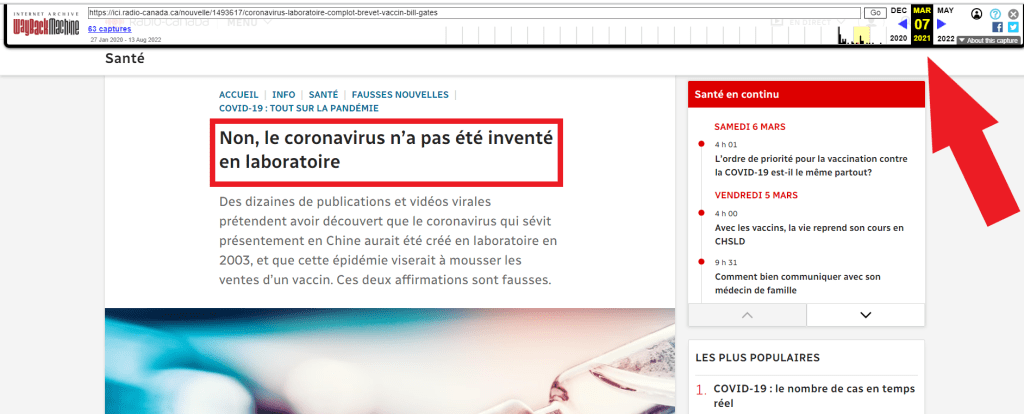This screenshot has width=1024, height=414.
Task: Share capture on Twitter
Action: [1012, 27]
